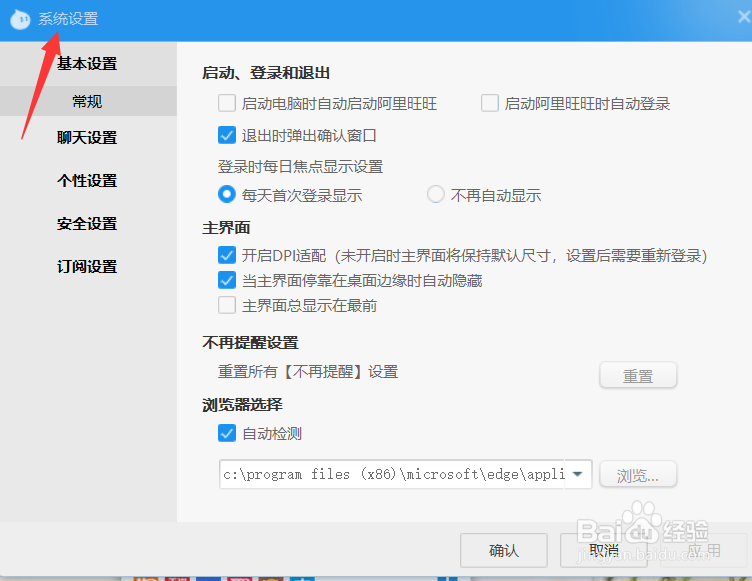
Task: Expand the browser path dropdown arrow
Action: pos(578,474)
